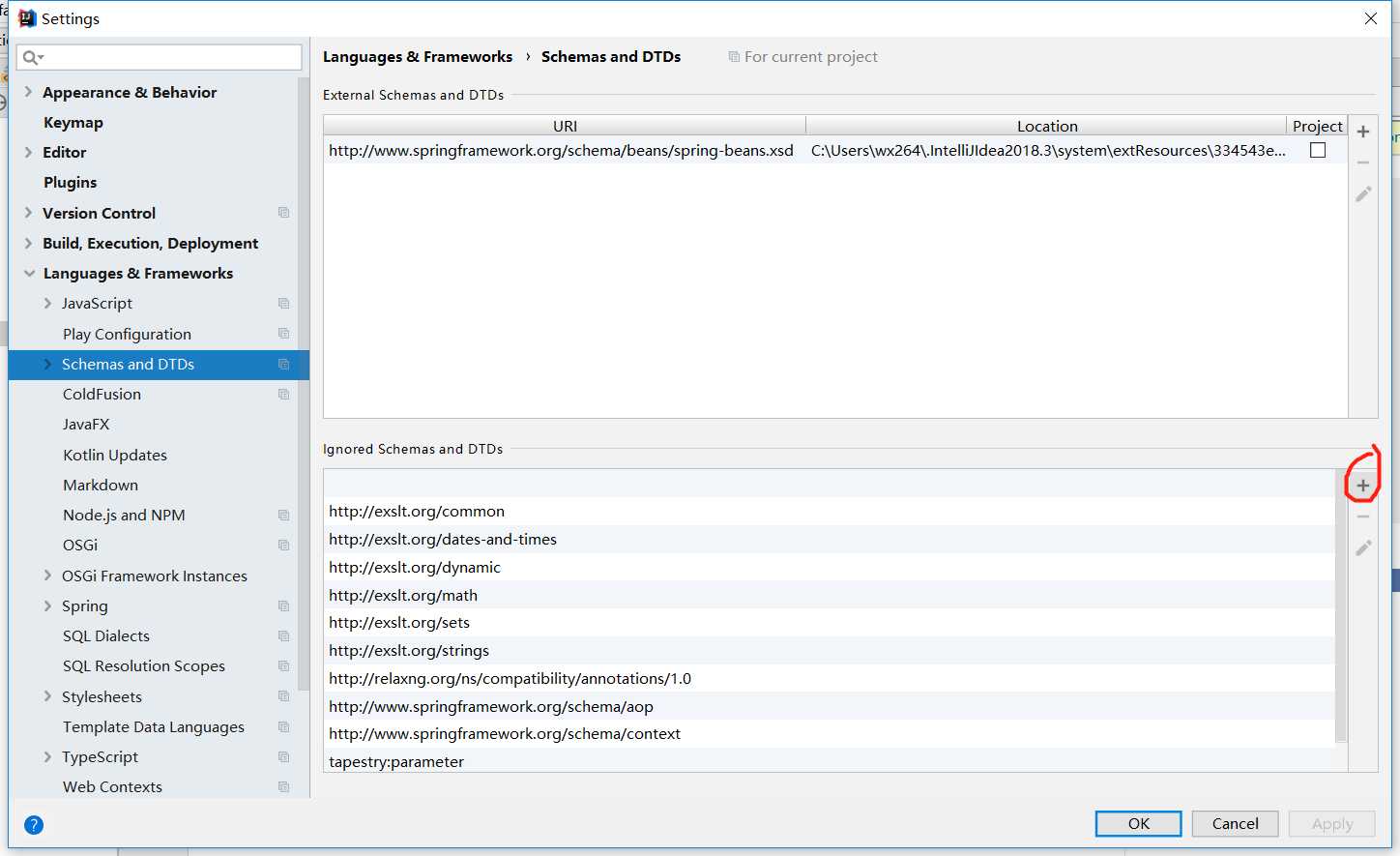Select http://exslt.org/math ignored entry

[x=830, y=595]
